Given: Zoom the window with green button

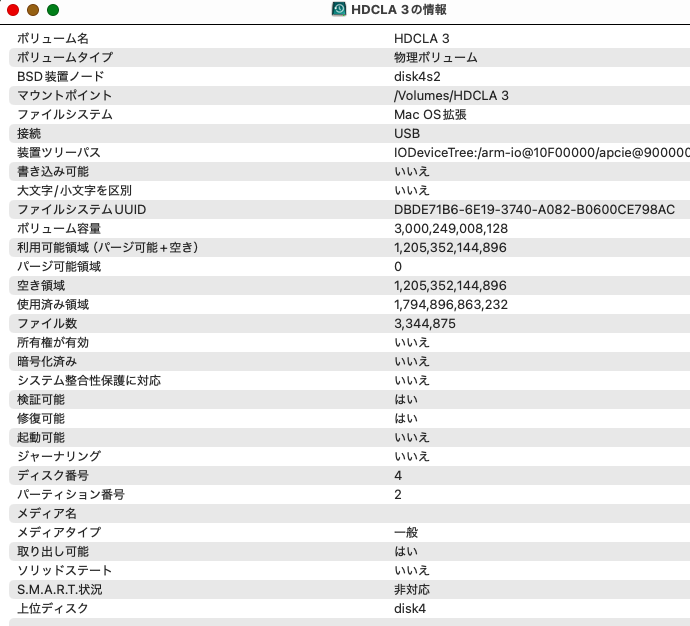Looking at the screenshot, I should 53,10.
